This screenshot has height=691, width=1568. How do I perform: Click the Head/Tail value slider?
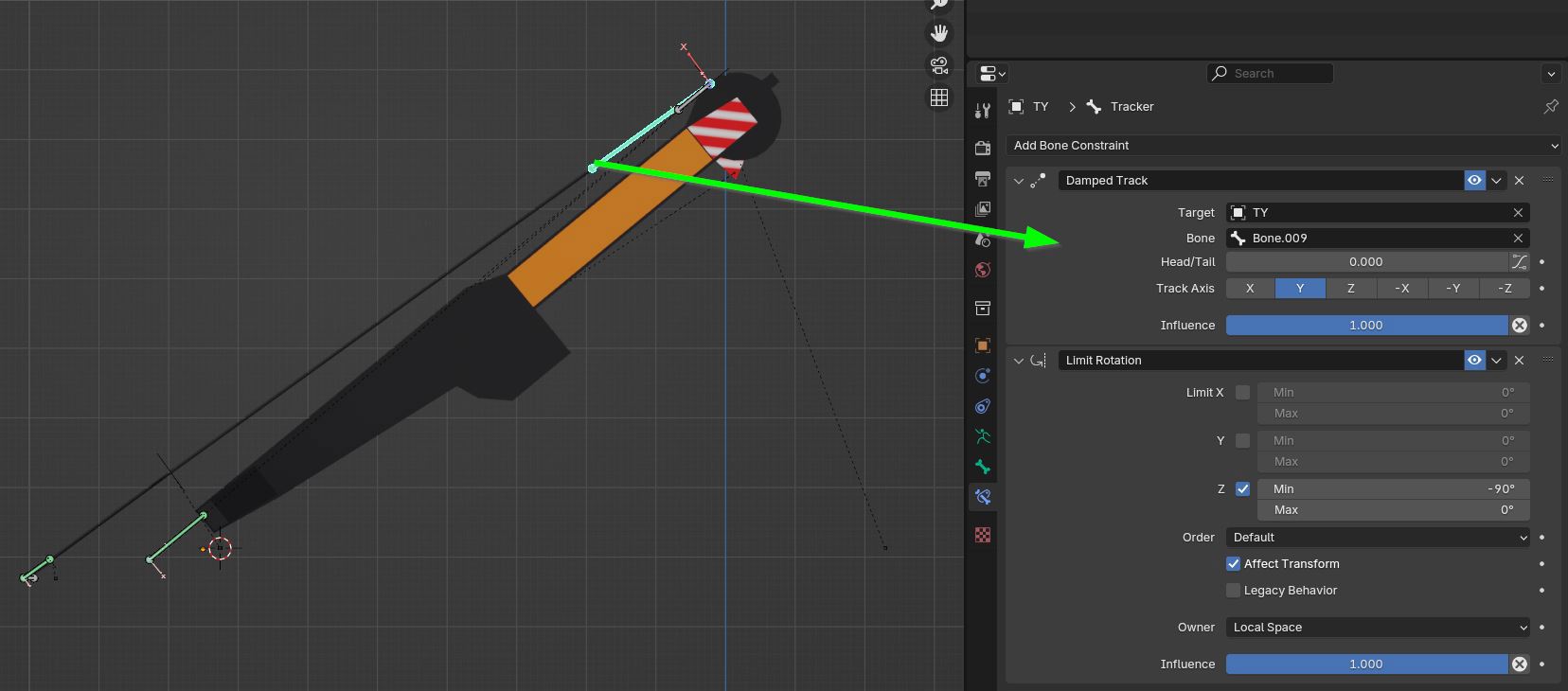[x=1366, y=261]
